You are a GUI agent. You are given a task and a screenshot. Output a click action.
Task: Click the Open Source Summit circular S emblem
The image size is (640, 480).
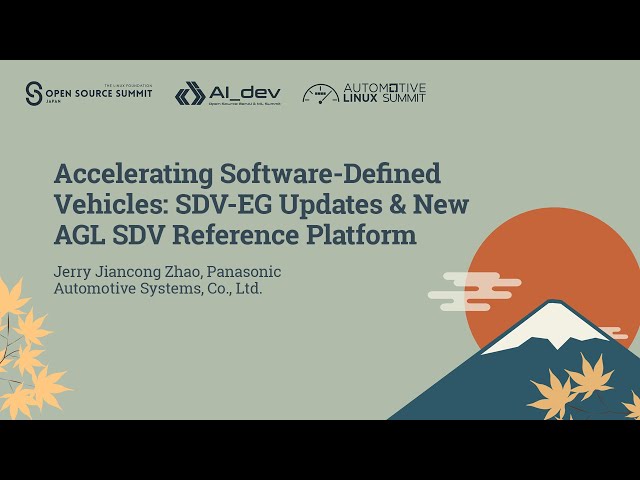(35, 93)
